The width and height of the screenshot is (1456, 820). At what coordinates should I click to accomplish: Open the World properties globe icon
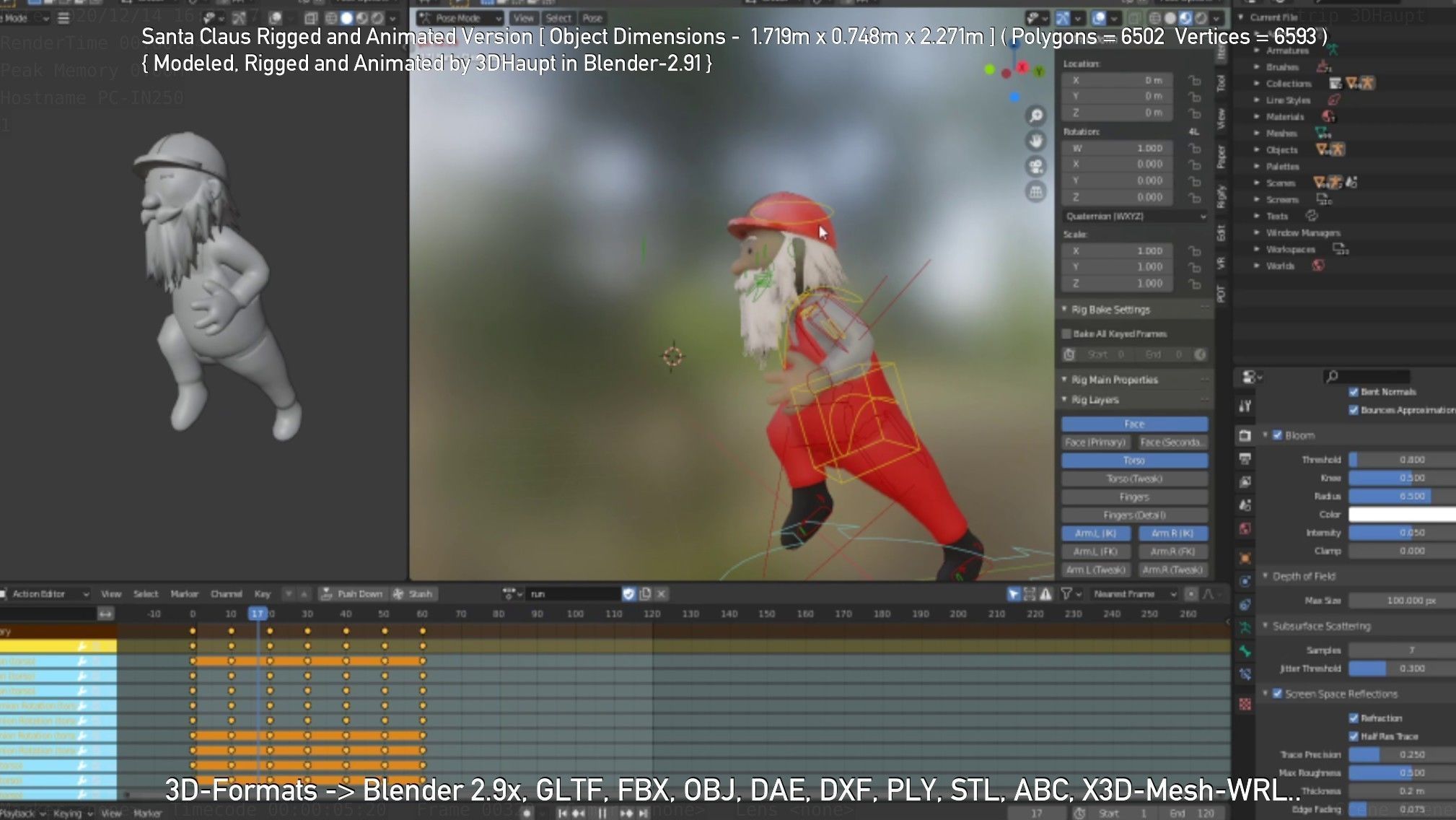1245,529
